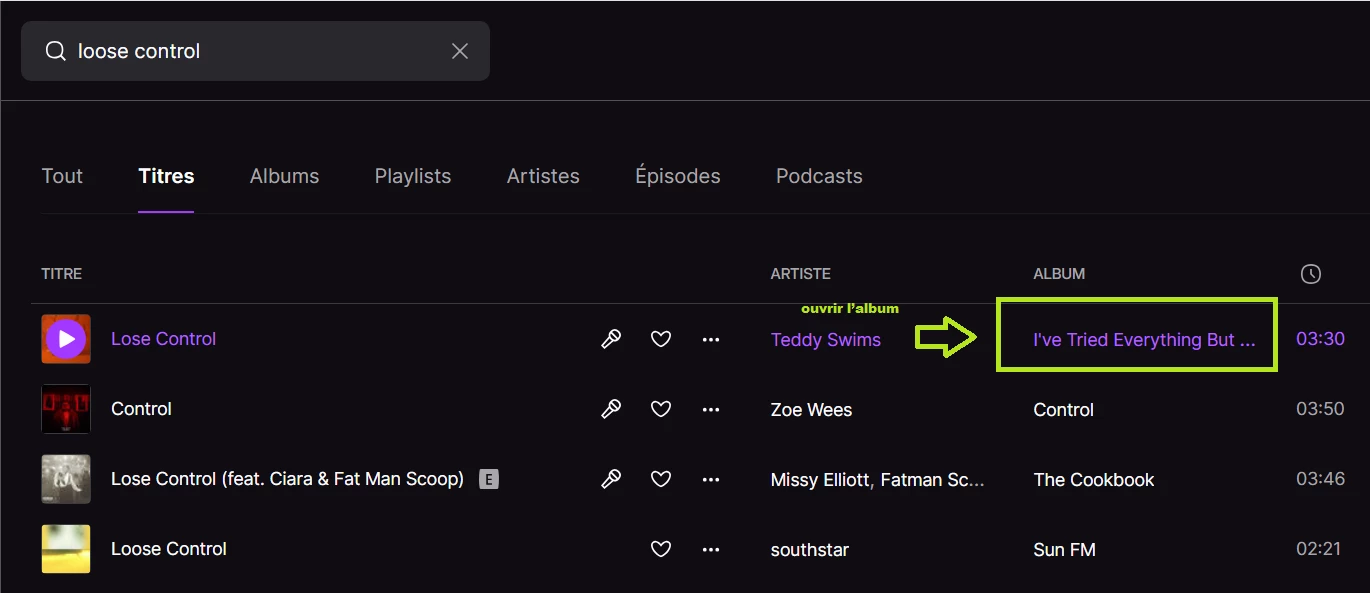Open the I've Tried Everything But album

pyautogui.click(x=1143, y=340)
